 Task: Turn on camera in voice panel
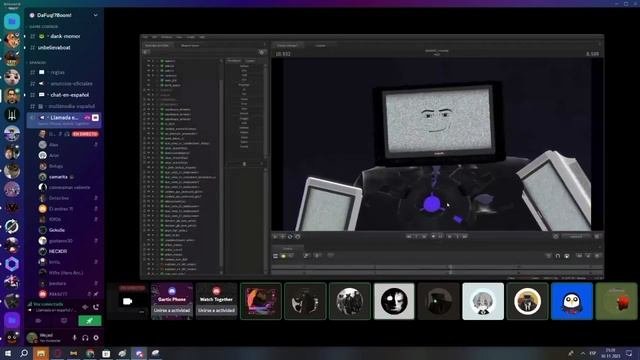click(x=38, y=321)
